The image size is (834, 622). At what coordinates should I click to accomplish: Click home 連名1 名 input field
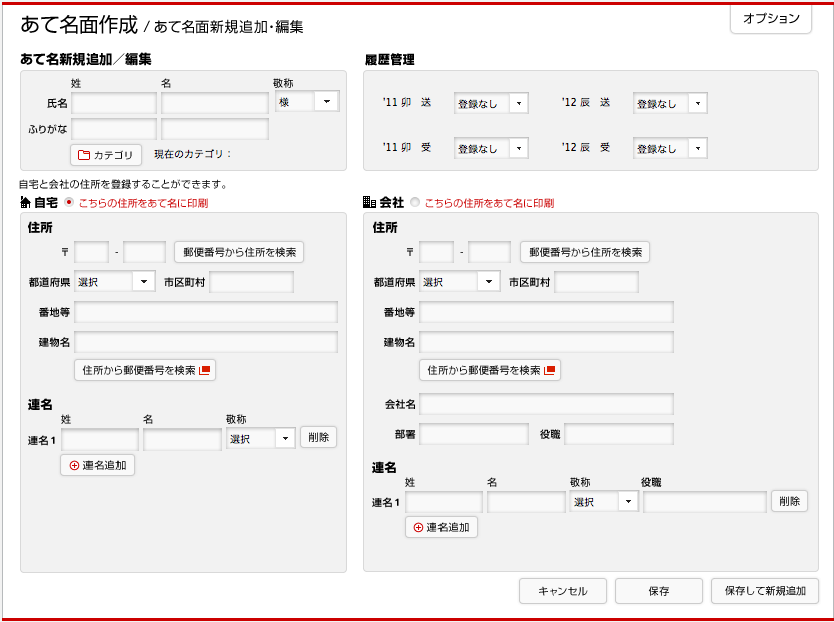pyautogui.click(x=182, y=440)
